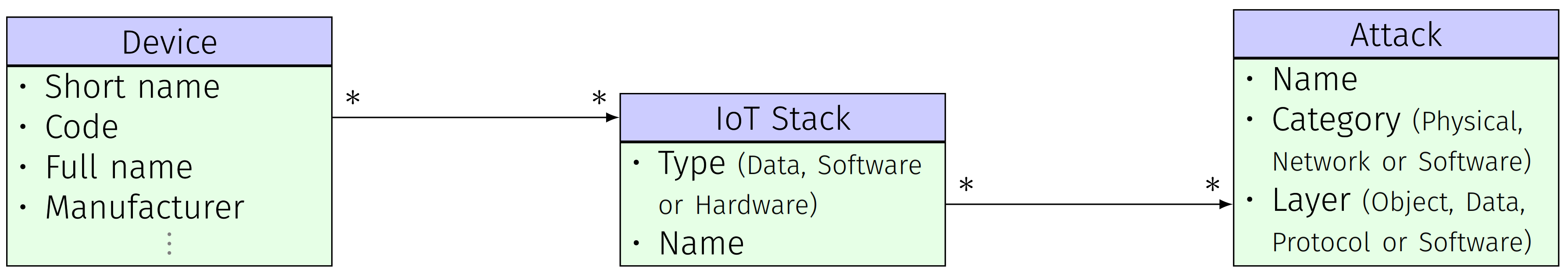Image resolution: width=1568 pixels, height=274 pixels.
Task: Click the Name attribute in IoT Stack
Action: [701, 244]
